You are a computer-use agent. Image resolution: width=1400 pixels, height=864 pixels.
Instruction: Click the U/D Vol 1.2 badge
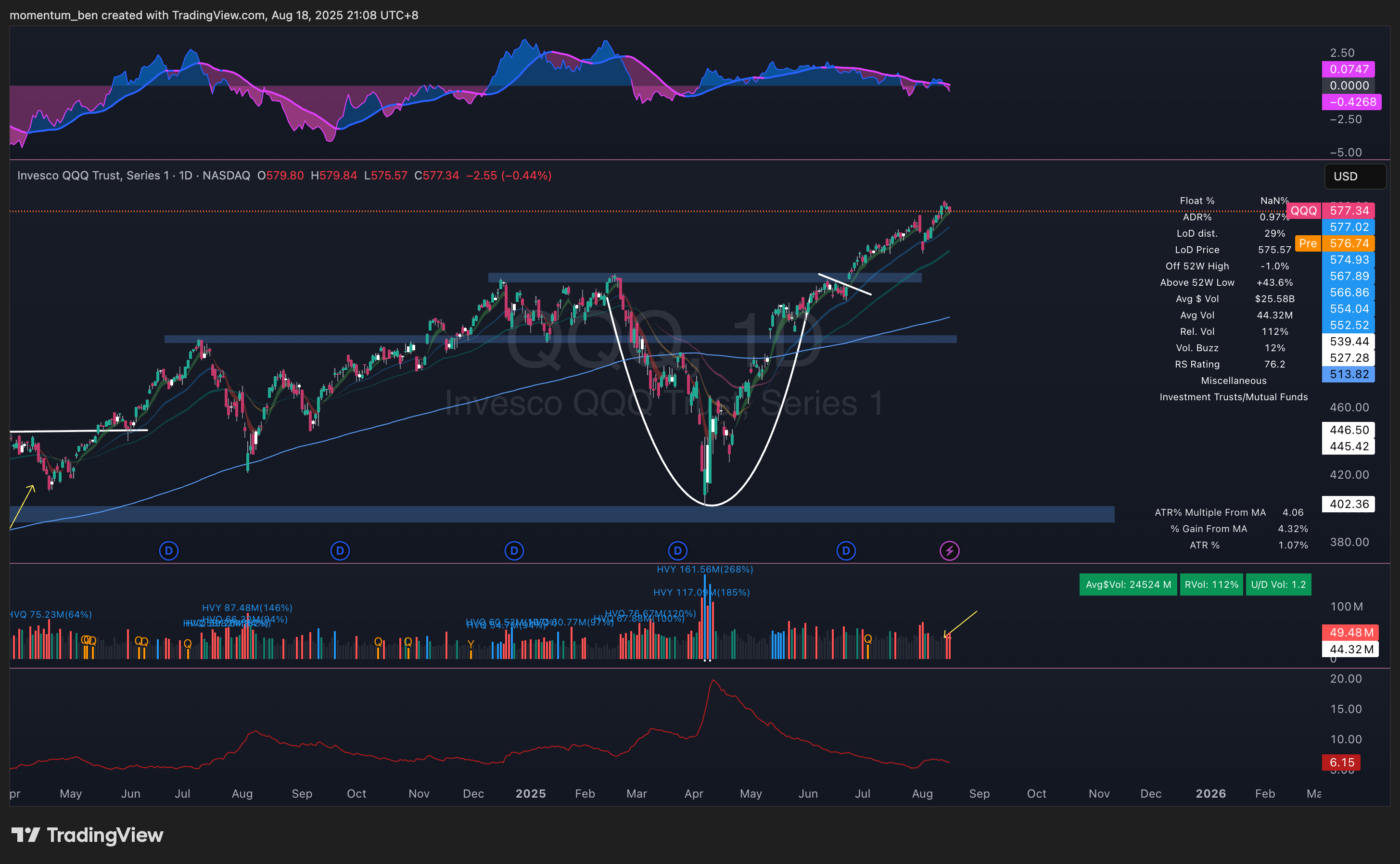tap(1278, 584)
